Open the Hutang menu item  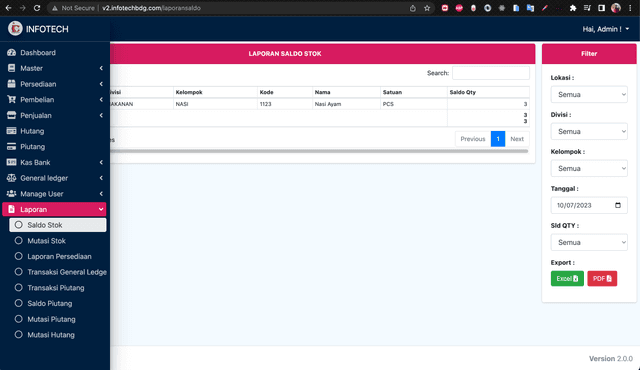pyautogui.click(x=54, y=131)
